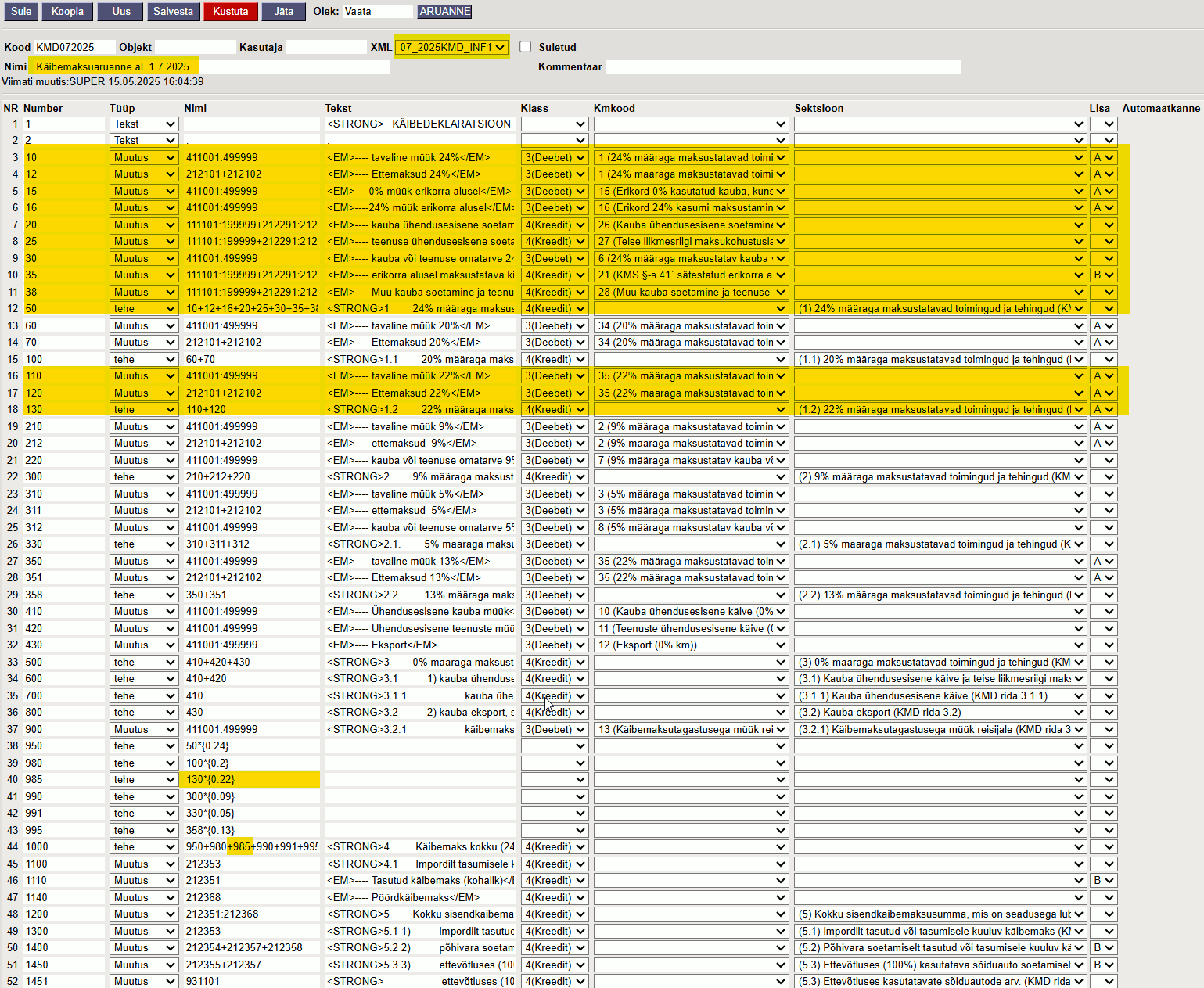This screenshot has width=1204, height=988.
Task: Save using the Salvesta button
Action: [173, 12]
